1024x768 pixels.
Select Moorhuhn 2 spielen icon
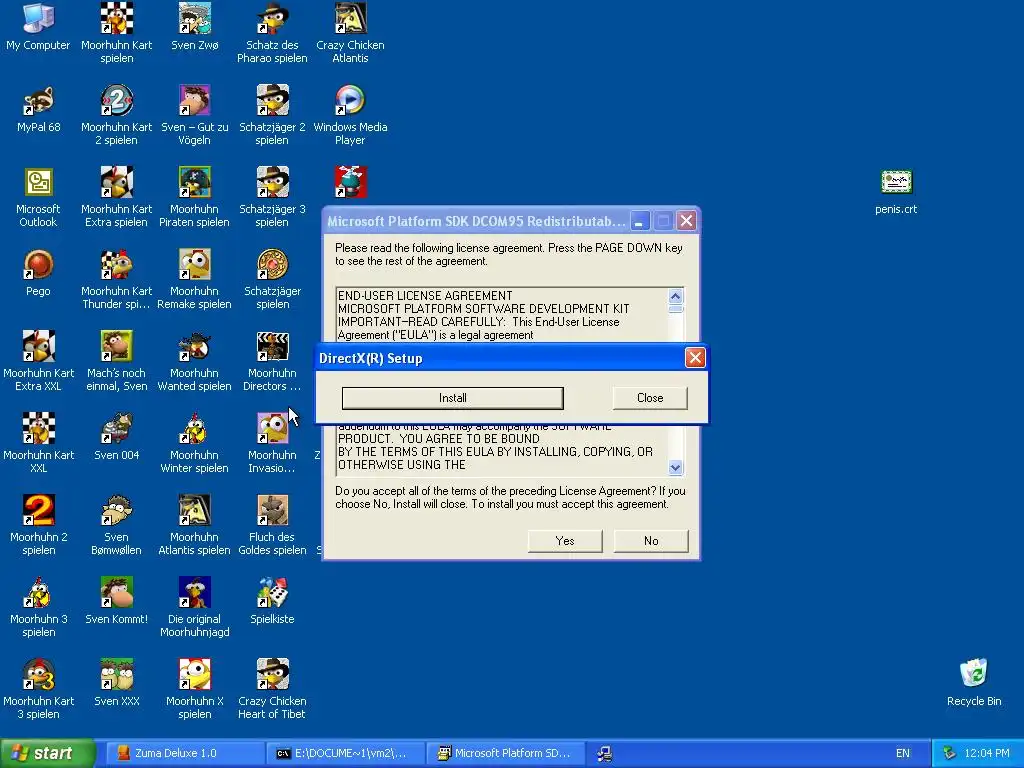tap(38, 525)
